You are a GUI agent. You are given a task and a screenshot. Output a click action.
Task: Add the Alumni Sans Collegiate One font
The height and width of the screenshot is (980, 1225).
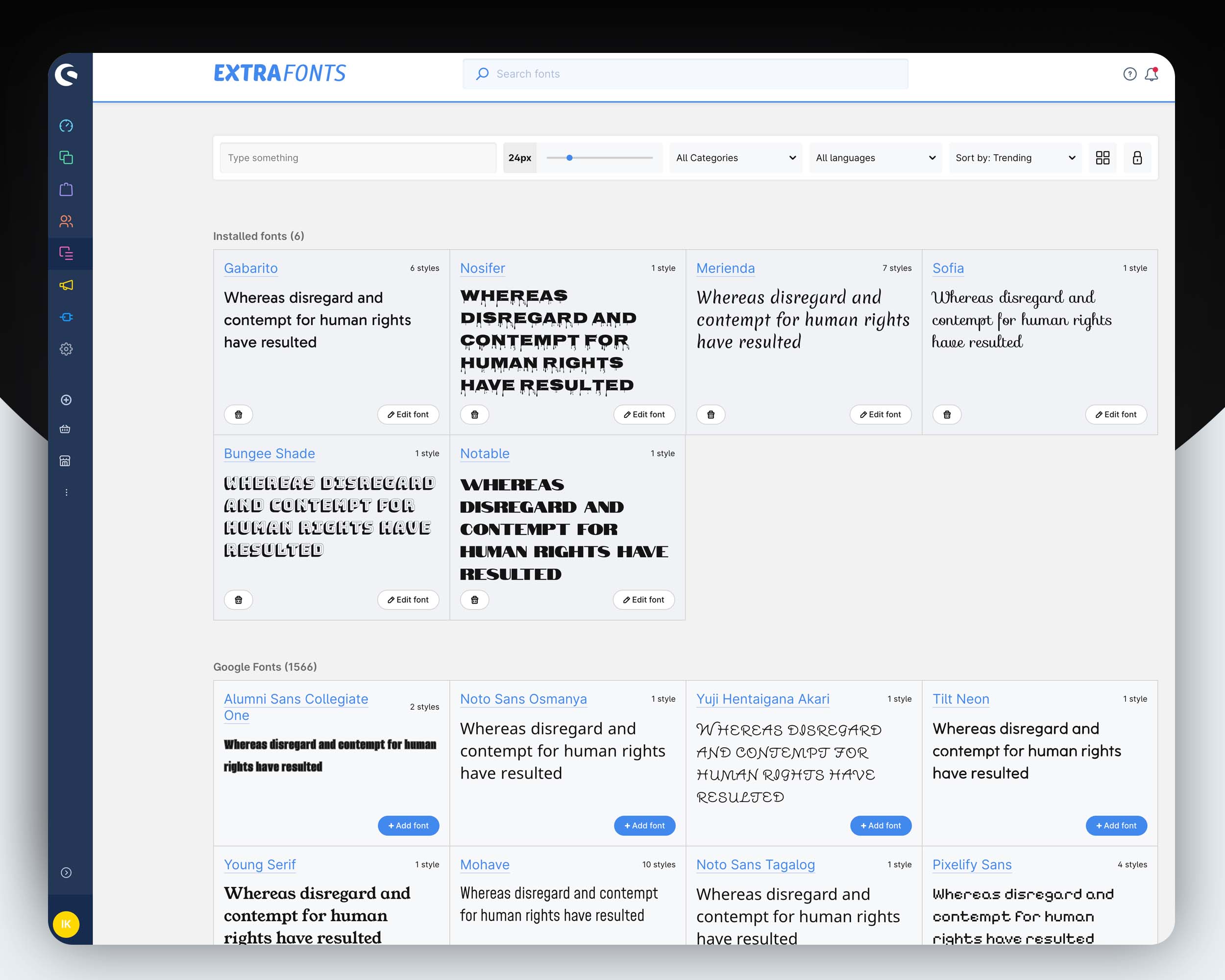click(408, 826)
